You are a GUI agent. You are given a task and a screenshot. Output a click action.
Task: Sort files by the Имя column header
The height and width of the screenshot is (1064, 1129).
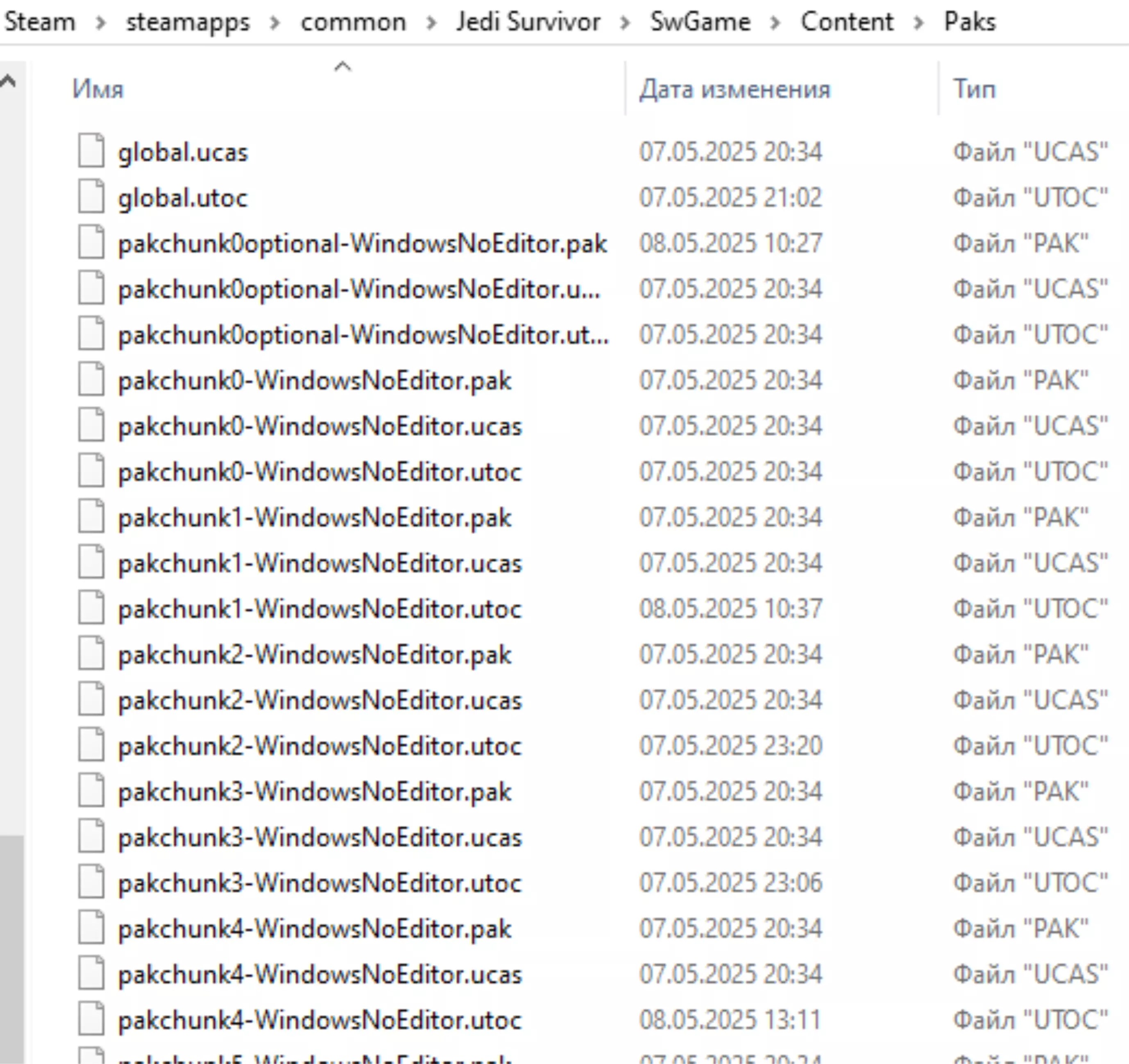[x=97, y=90]
